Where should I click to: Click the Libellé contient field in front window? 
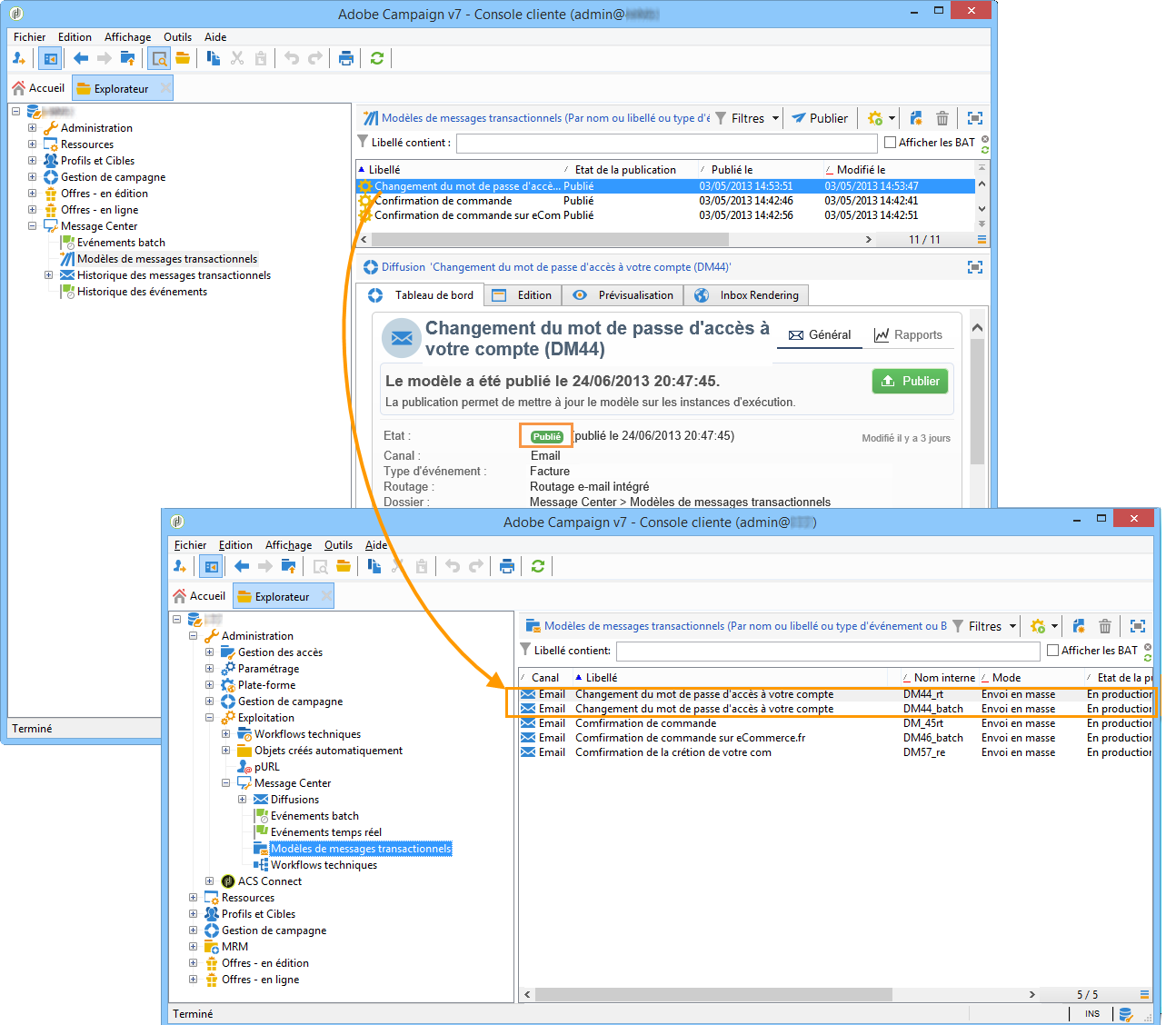point(828,651)
